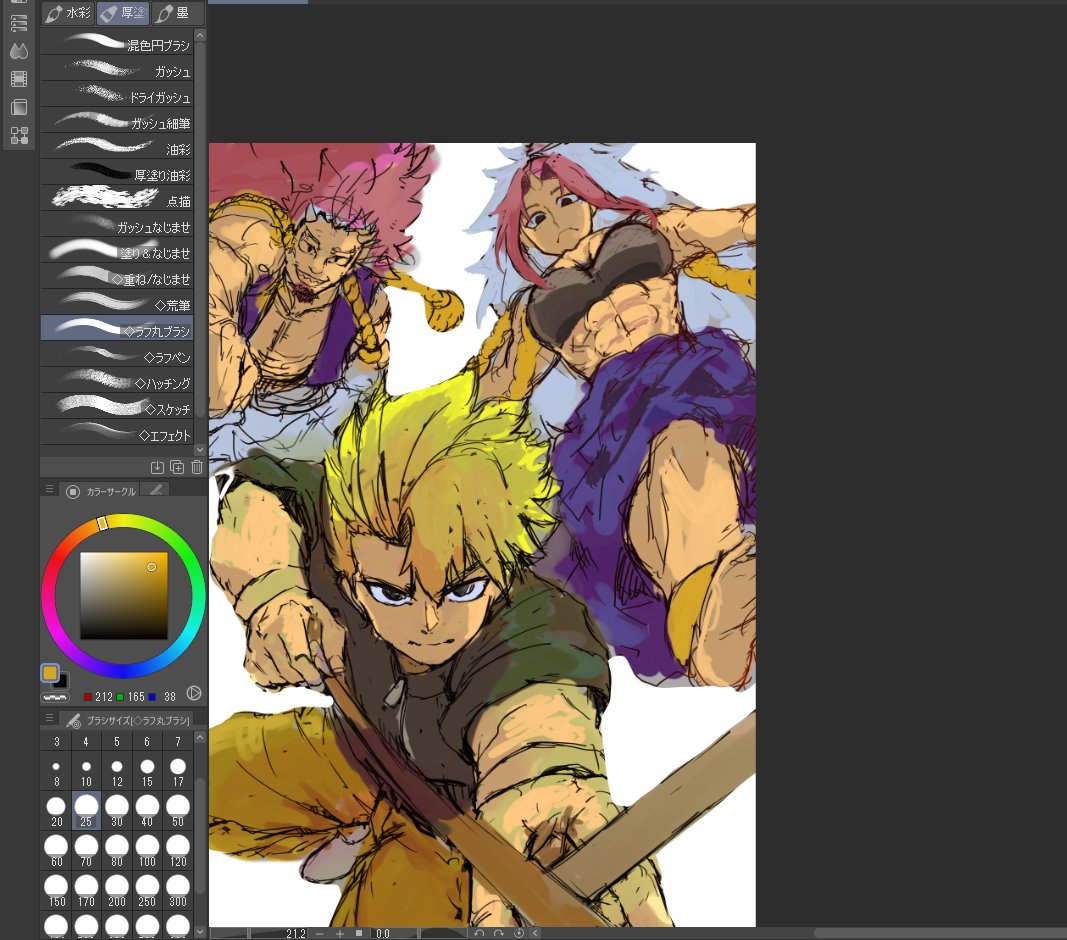
Task: Select the black sub color swatch
Action: coord(62,680)
